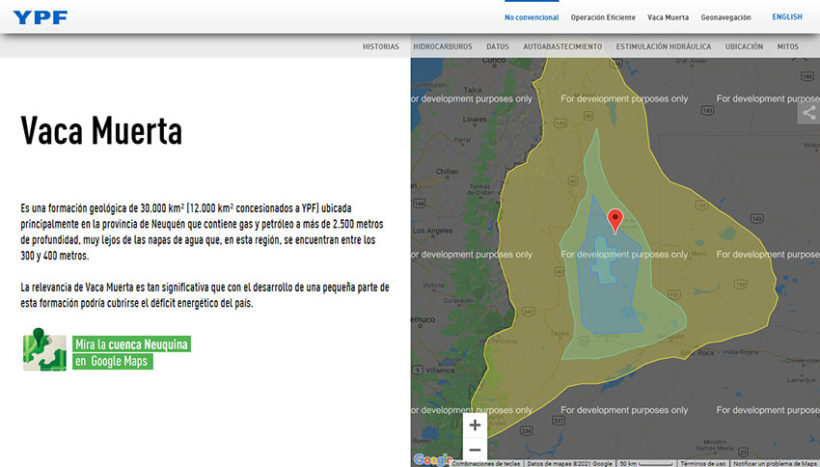This screenshot has height=467, width=820.
Task: Open the AUTOABASTECIMIENTO section
Action: pos(562,46)
